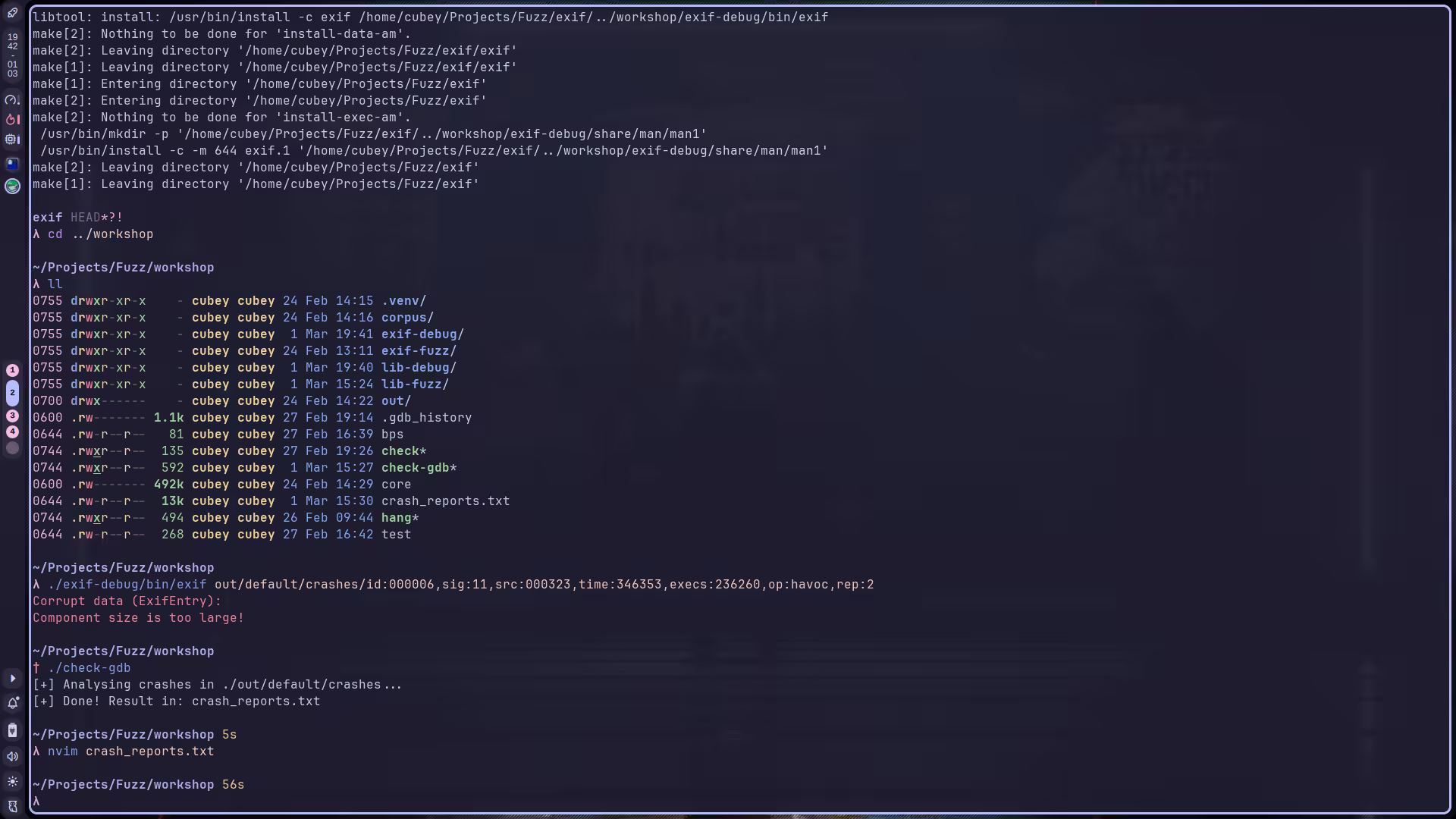Click the speedometer performance indicator
Image resolution: width=1456 pixels, height=819 pixels.
pyautogui.click(x=12, y=99)
